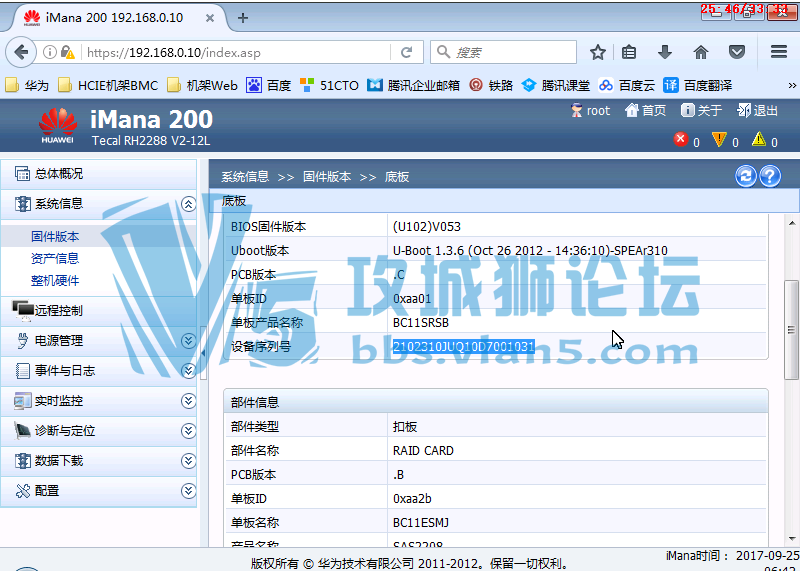This screenshot has height=571, width=800.
Task: Expand the 诊断与定位 section chevron
Action: coord(188,431)
